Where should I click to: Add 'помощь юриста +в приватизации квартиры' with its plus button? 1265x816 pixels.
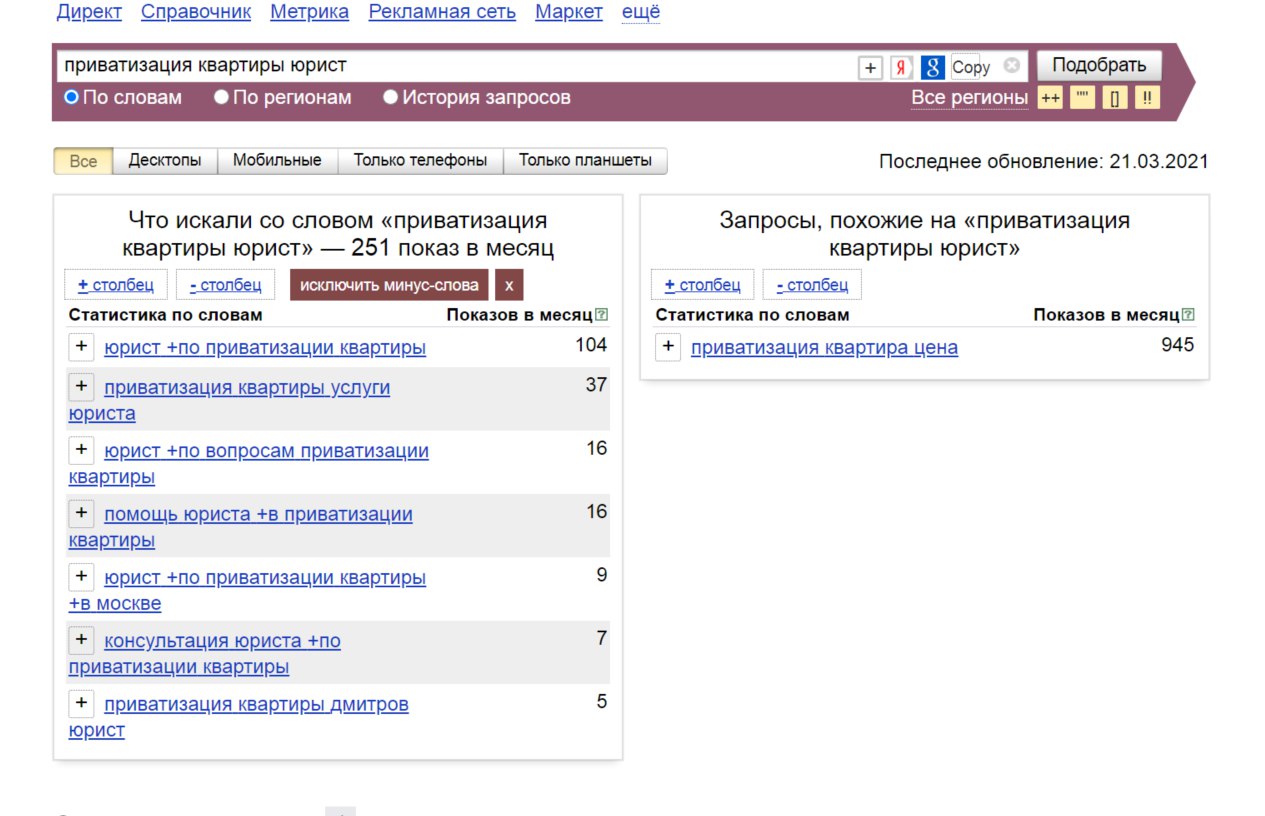(81, 513)
